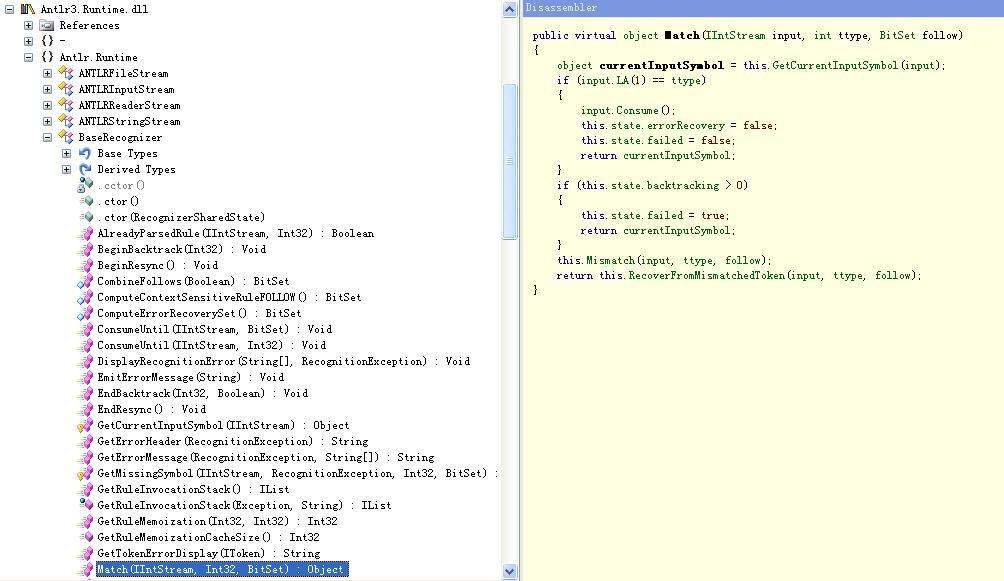Click the Antlr.Runtime namespace braces icon
This screenshot has width=1004, height=581.
click(x=47, y=57)
